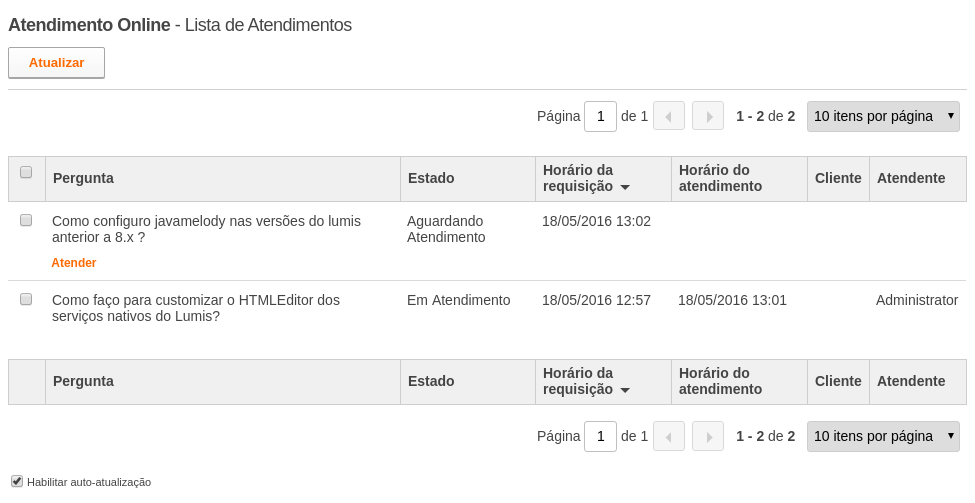Image resolution: width=975 pixels, height=503 pixels.
Task: Click the top page number input field
Action: 601,116
